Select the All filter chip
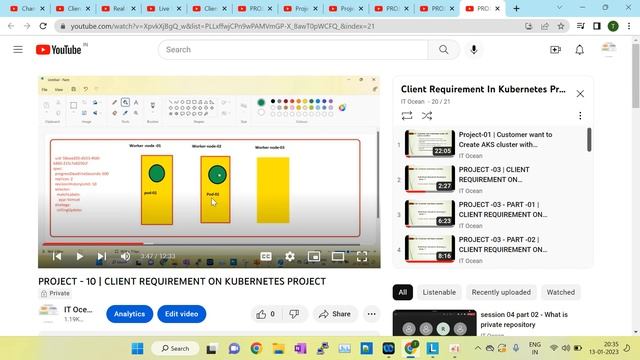 [x=402, y=292]
